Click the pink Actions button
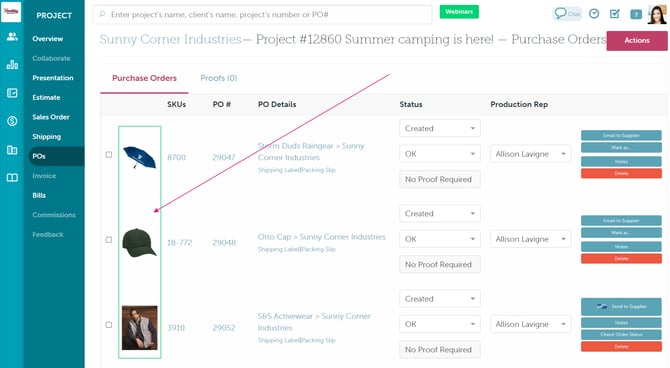 coord(637,41)
